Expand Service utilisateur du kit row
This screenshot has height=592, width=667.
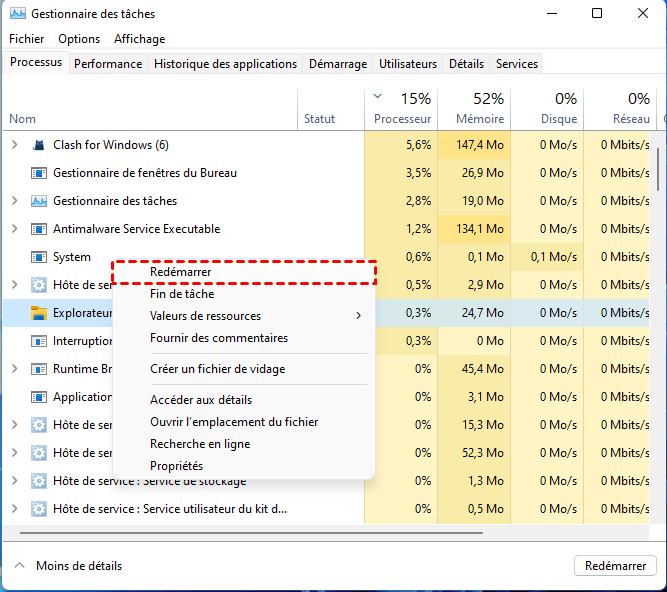point(14,509)
